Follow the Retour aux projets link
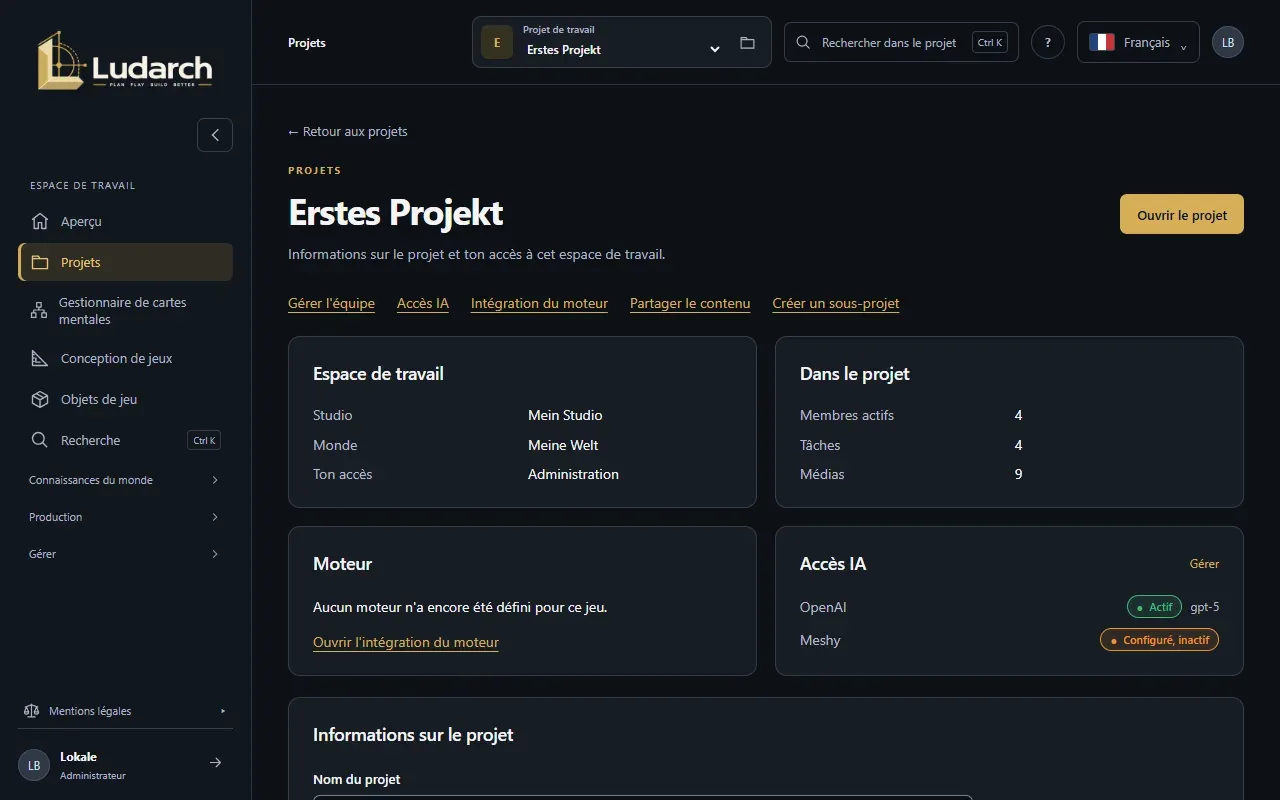 pyautogui.click(x=348, y=131)
